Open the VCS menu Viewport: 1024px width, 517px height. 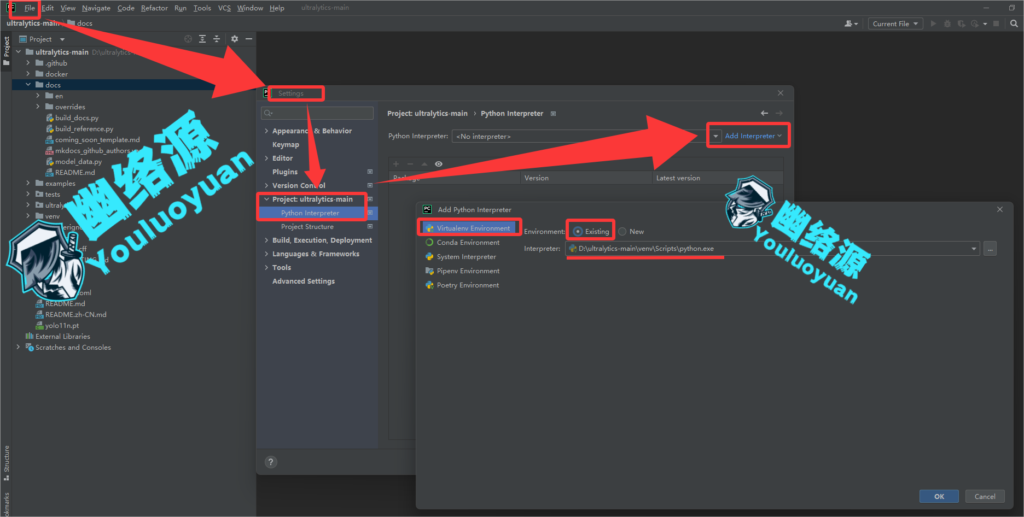click(x=224, y=8)
